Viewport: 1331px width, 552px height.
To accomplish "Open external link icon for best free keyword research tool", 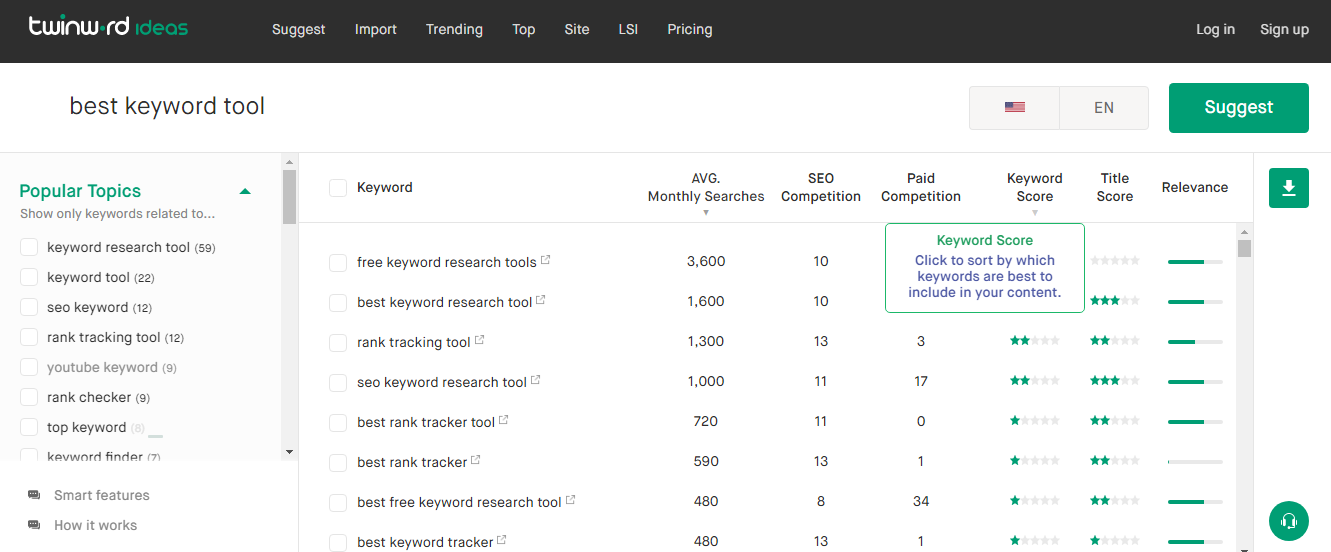I will tap(571, 500).
